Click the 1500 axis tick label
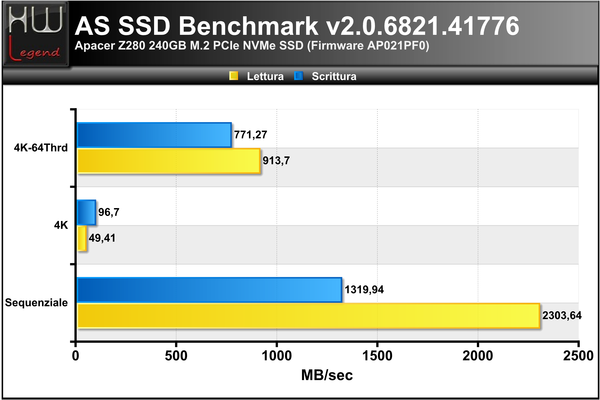 click(x=377, y=356)
